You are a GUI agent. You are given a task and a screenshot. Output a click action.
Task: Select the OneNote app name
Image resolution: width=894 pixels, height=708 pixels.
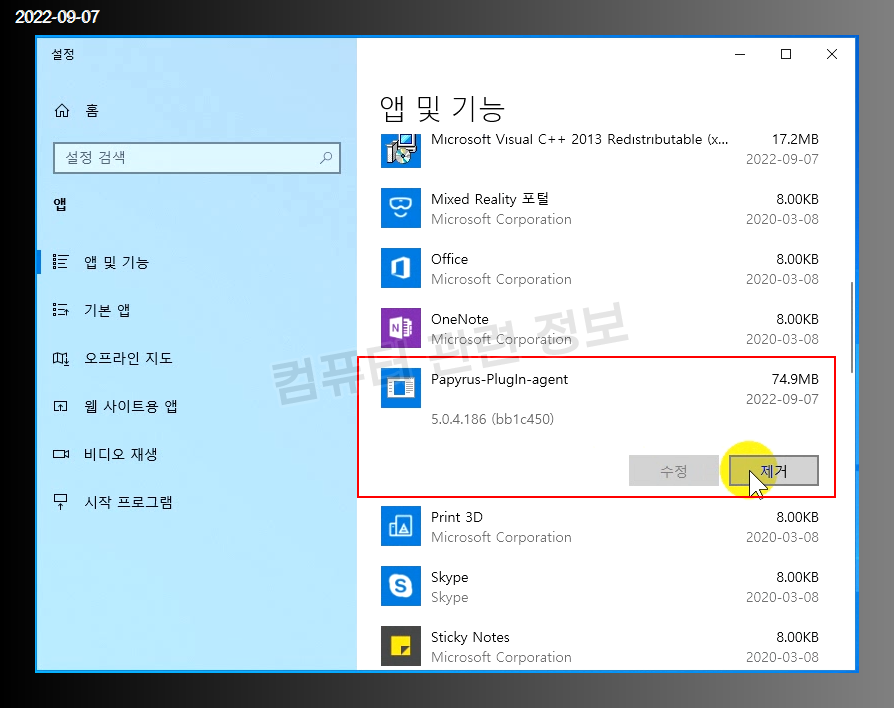(x=460, y=319)
